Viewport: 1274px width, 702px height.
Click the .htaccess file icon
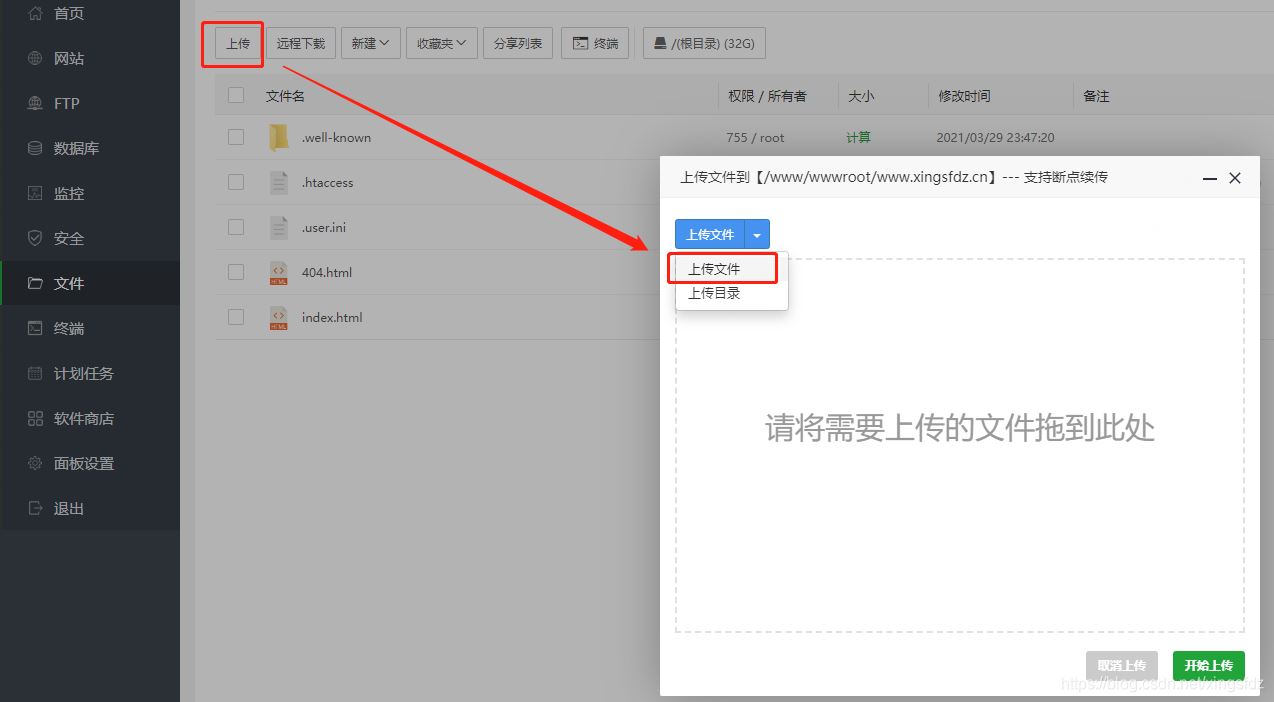click(279, 183)
